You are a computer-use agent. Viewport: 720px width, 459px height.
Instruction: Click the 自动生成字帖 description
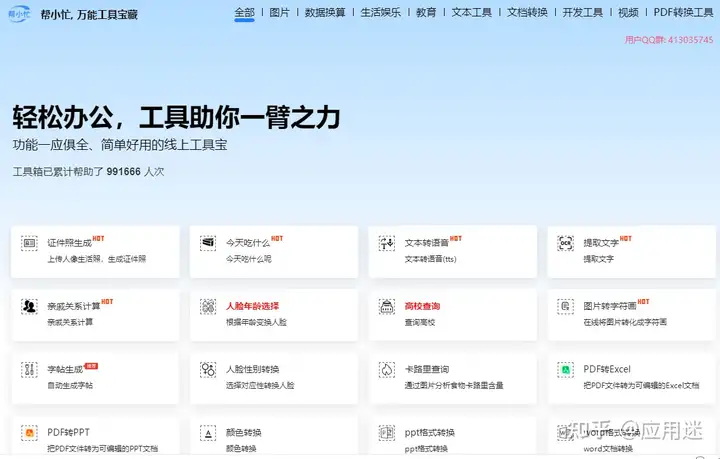(70, 386)
